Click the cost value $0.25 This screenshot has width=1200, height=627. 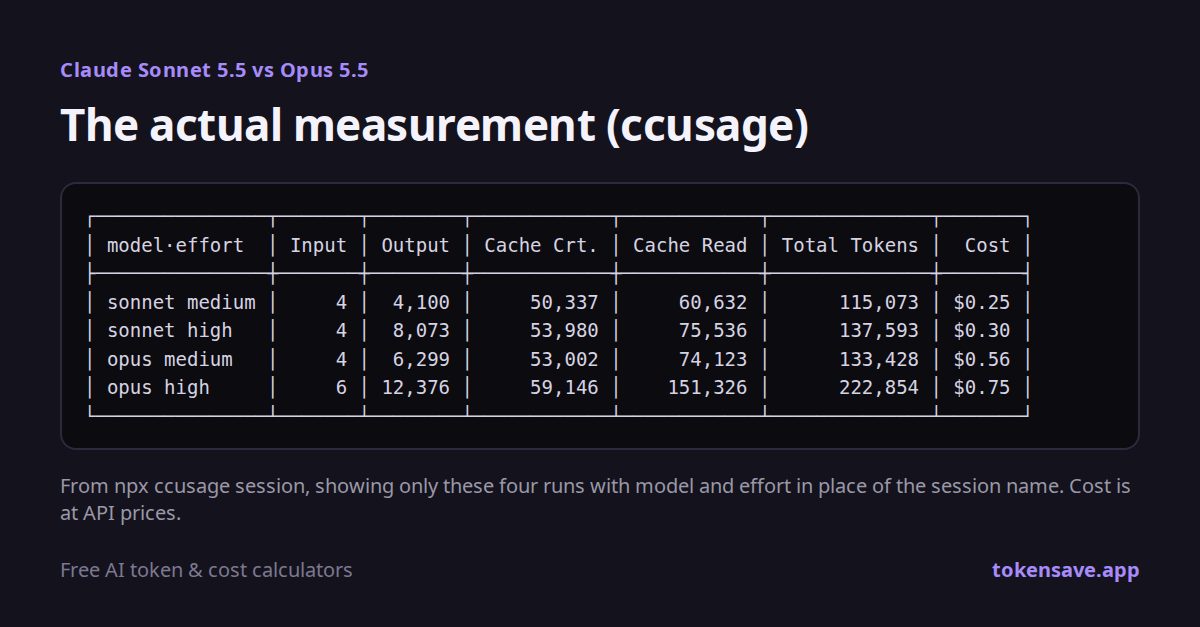coord(982,302)
